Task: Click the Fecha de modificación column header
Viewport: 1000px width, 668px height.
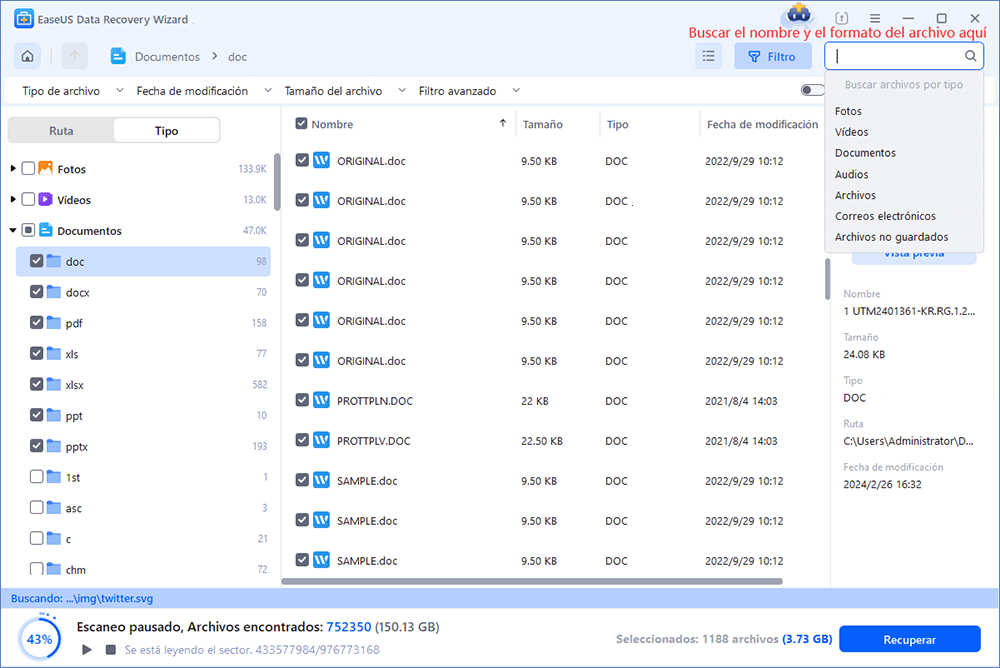Action: pyautogui.click(x=762, y=124)
